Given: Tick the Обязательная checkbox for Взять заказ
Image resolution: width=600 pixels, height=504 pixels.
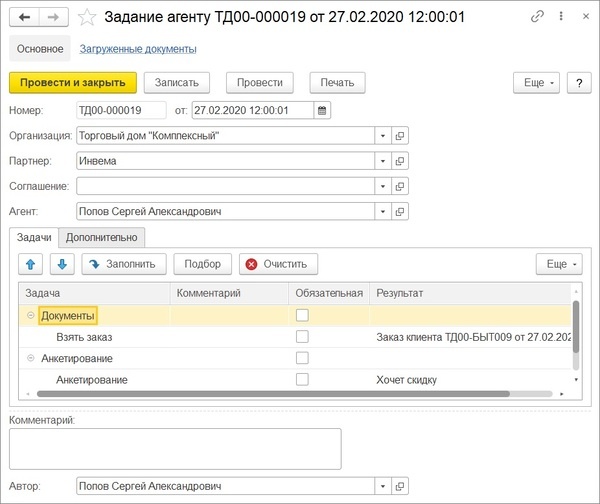Looking at the screenshot, I should (x=302, y=337).
